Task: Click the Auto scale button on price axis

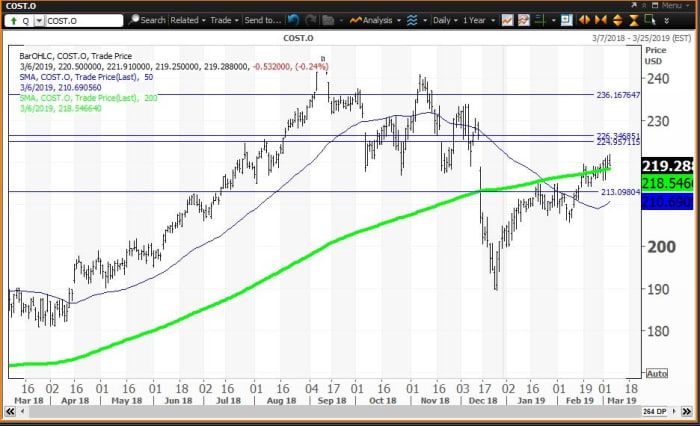Action: click(657, 373)
